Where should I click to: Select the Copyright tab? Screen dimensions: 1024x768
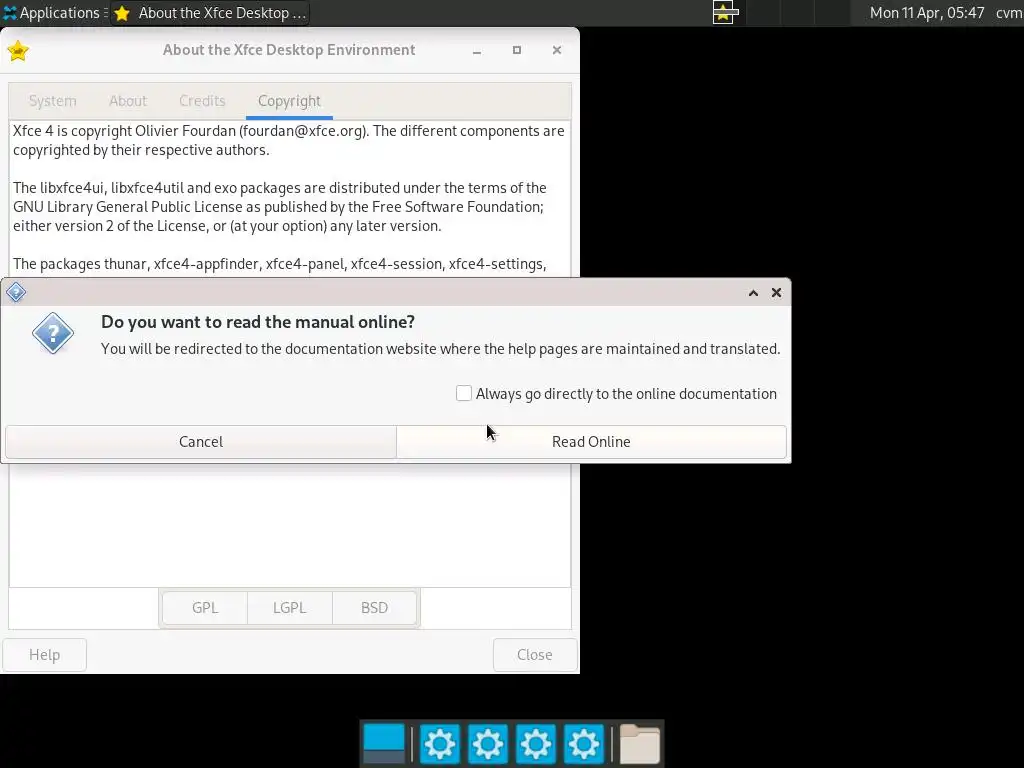click(289, 101)
